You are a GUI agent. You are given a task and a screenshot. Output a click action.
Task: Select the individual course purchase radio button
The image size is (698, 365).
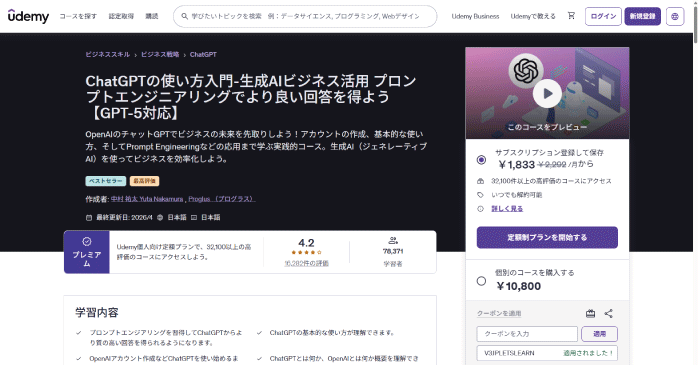[x=481, y=281]
